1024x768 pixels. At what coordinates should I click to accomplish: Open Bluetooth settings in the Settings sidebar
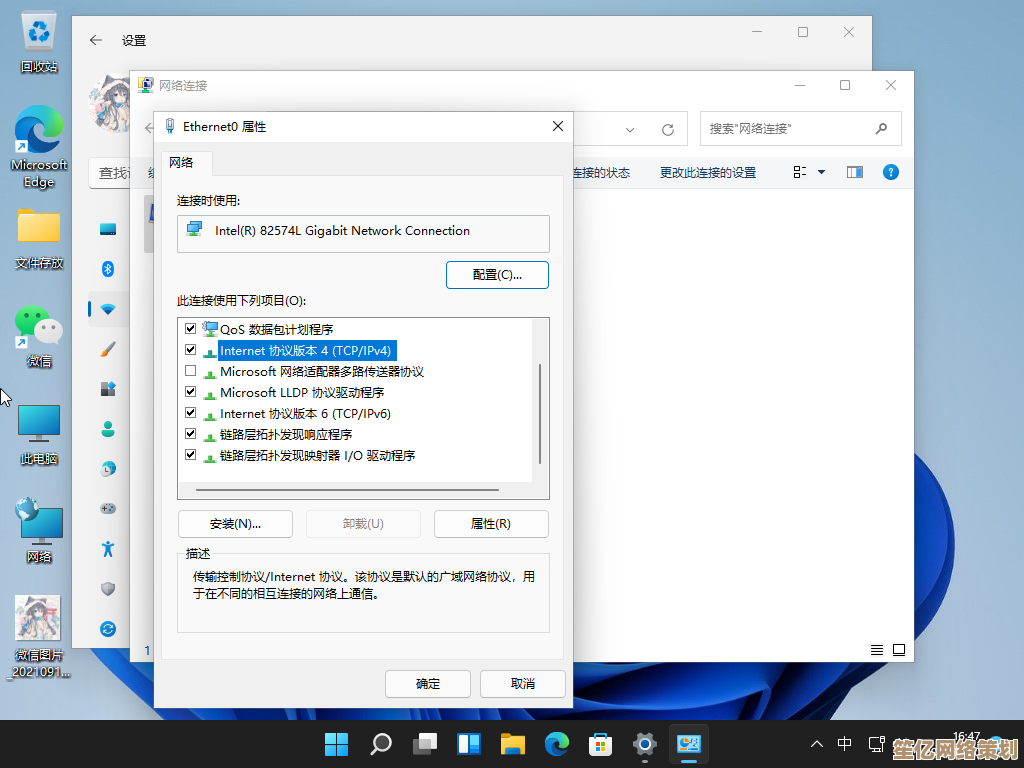click(x=108, y=269)
